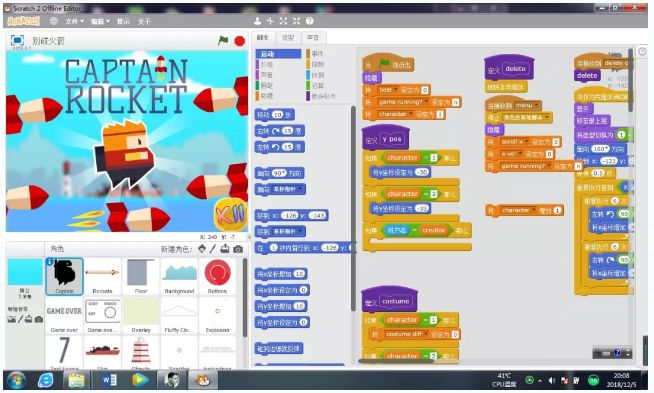654x393 pixels.
Task: Add new sprite from camera icon
Action: 238,249
